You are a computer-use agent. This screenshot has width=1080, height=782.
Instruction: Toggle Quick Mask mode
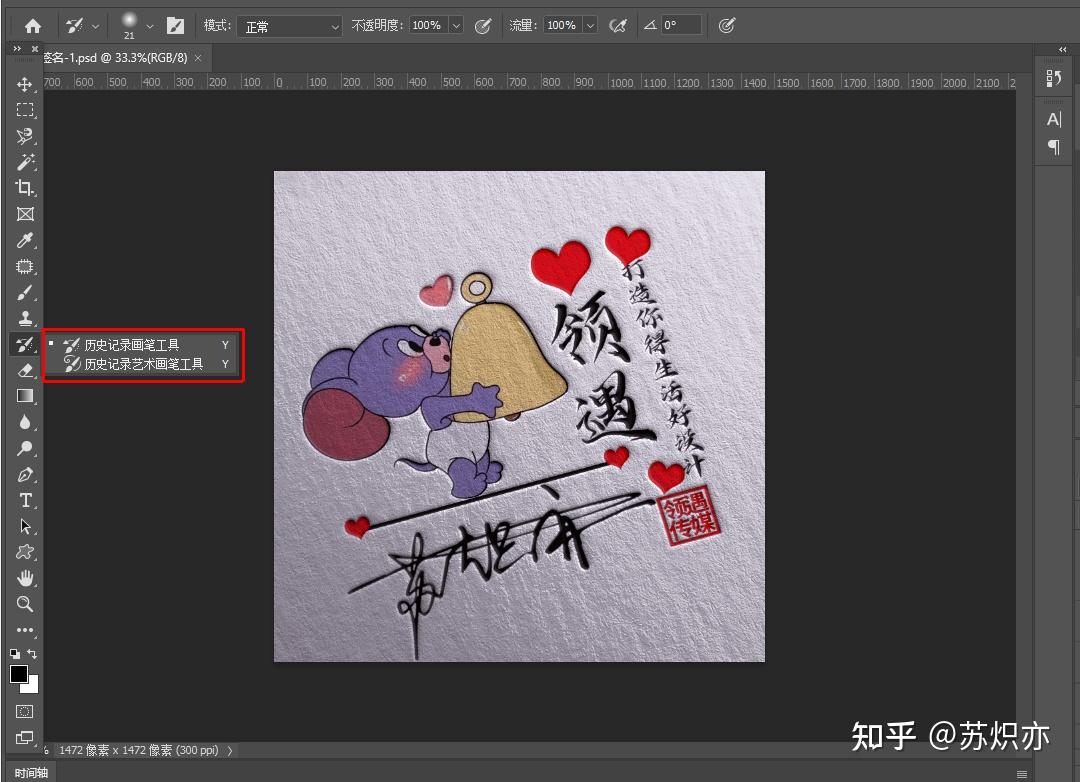point(25,712)
